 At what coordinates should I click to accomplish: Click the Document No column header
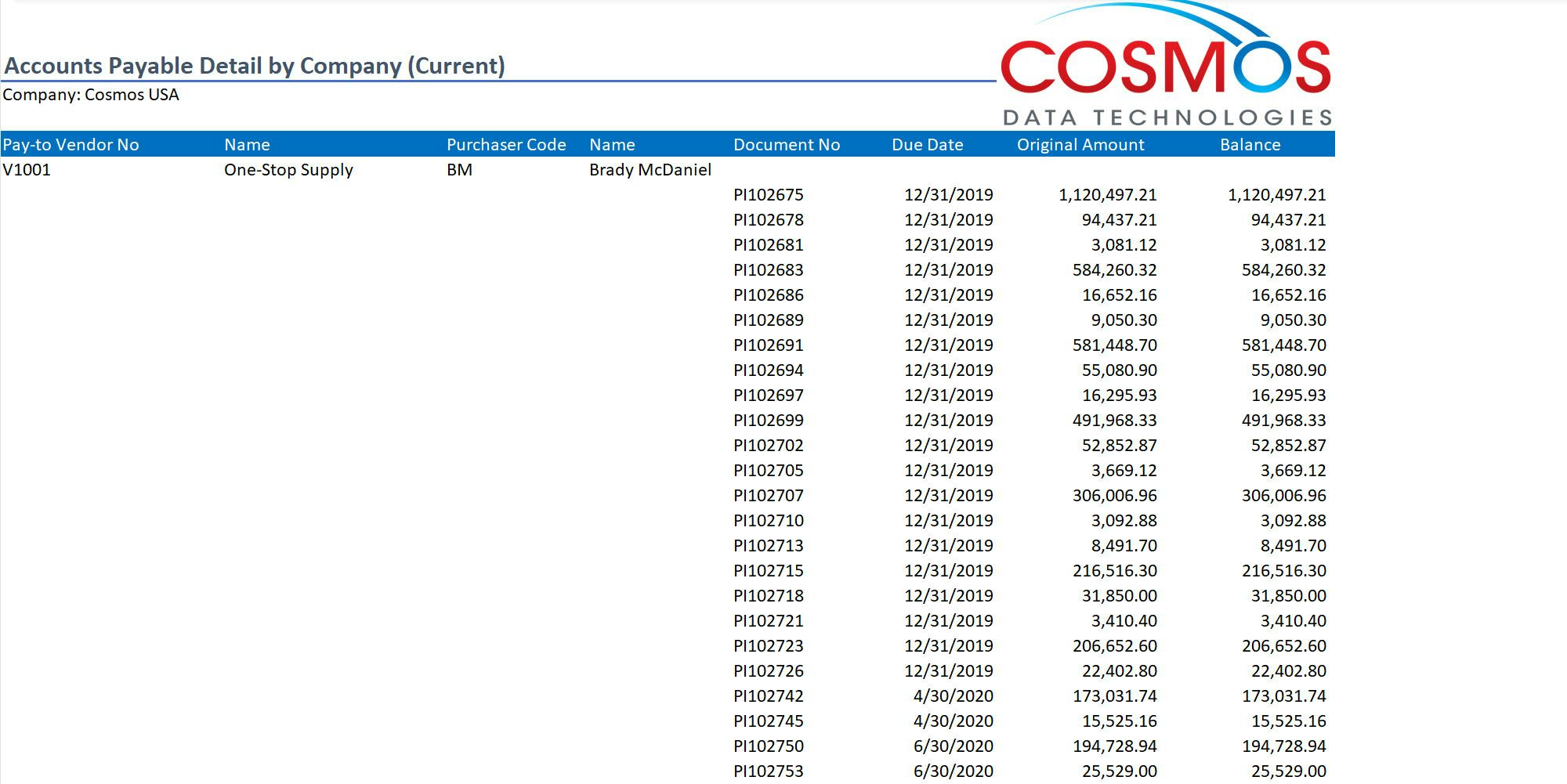click(786, 144)
